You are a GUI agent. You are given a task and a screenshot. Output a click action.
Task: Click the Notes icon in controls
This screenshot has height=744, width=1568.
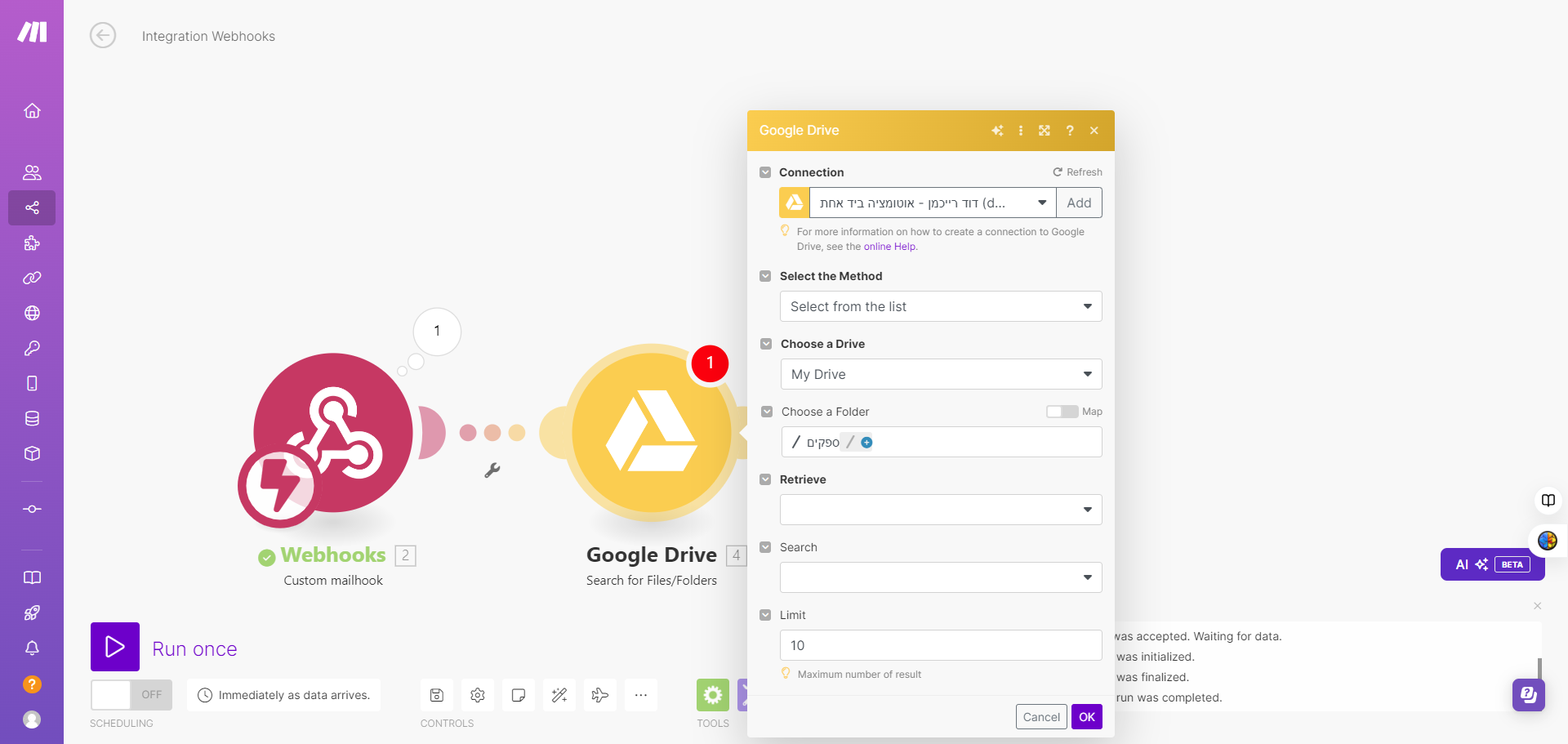519,695
